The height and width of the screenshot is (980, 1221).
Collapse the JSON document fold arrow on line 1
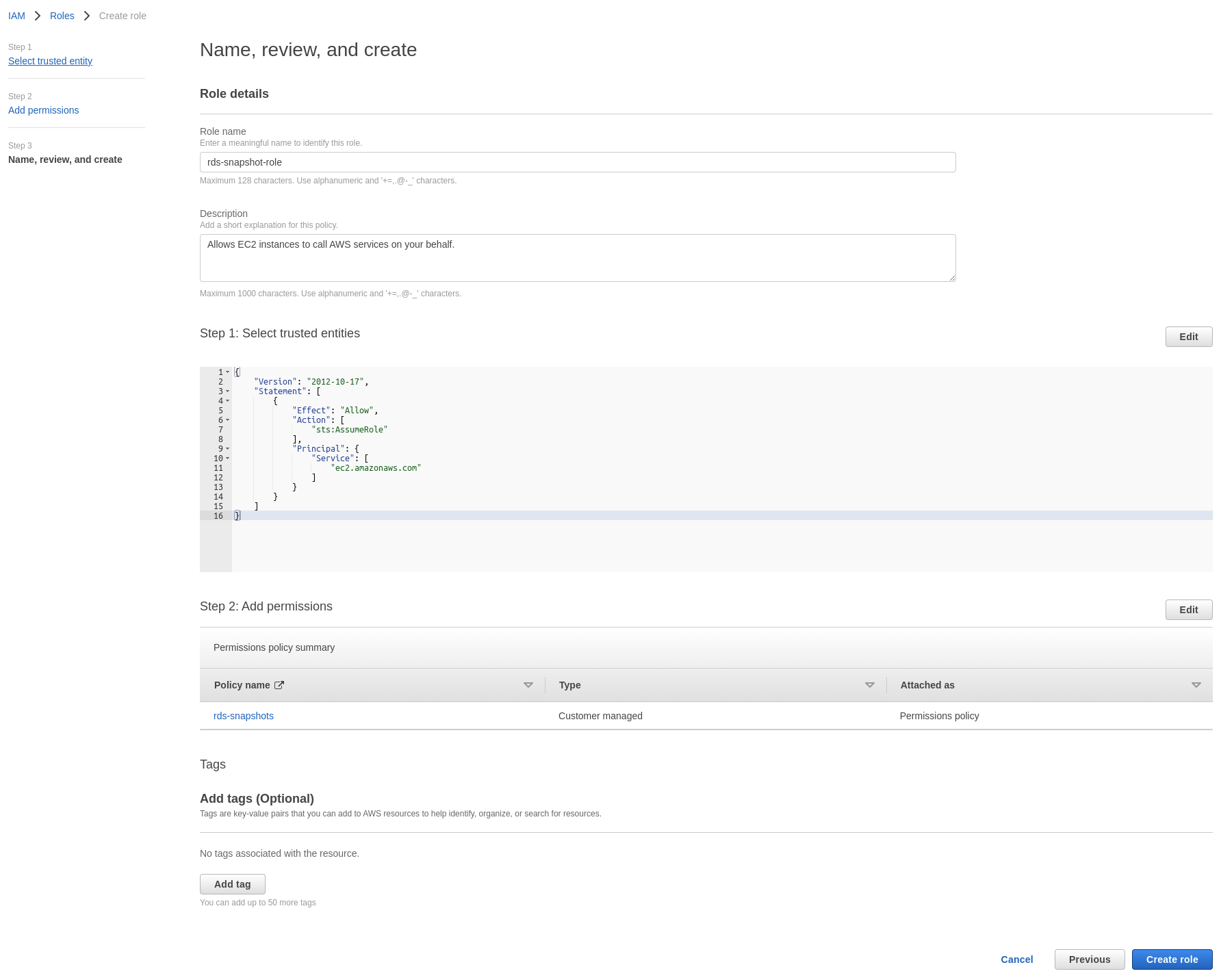[228, 372]
